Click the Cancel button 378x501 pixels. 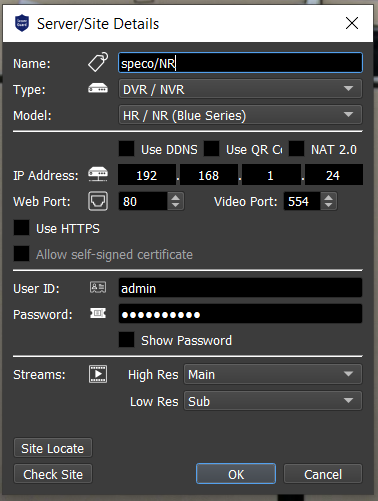323,474
